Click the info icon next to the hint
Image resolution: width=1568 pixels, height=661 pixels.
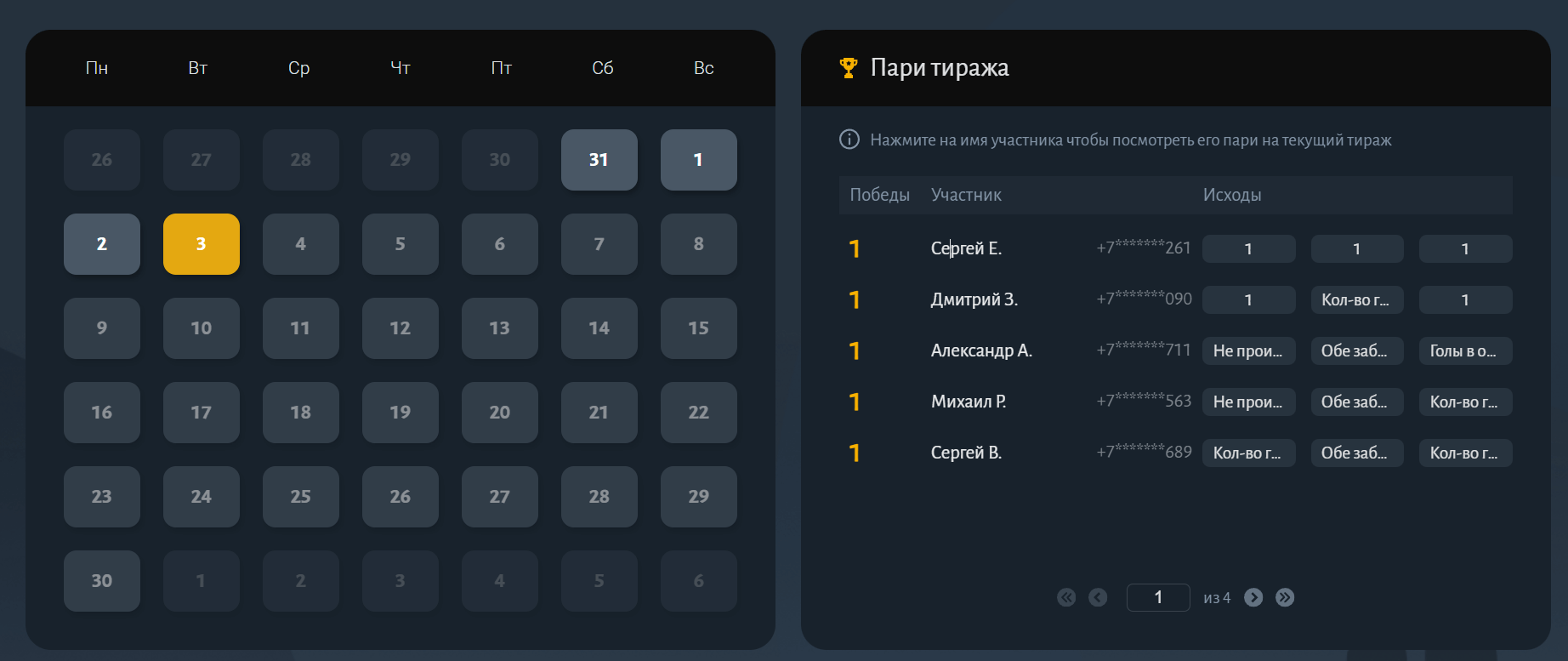(849, 140)
